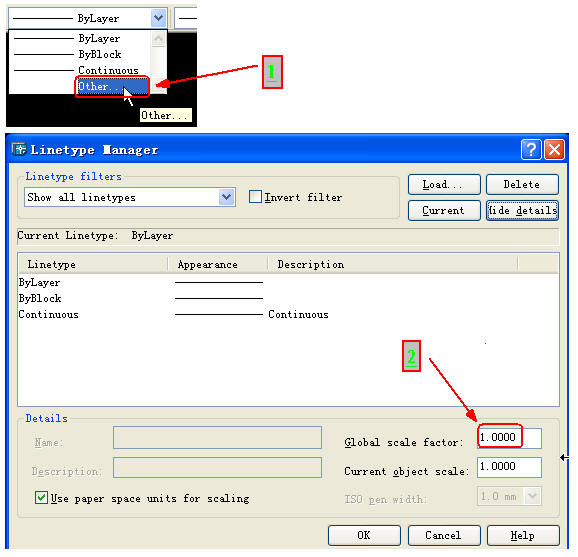
Task: Open the linetype ByLayer dropdown arrow
Action: (x=159, y=18)
